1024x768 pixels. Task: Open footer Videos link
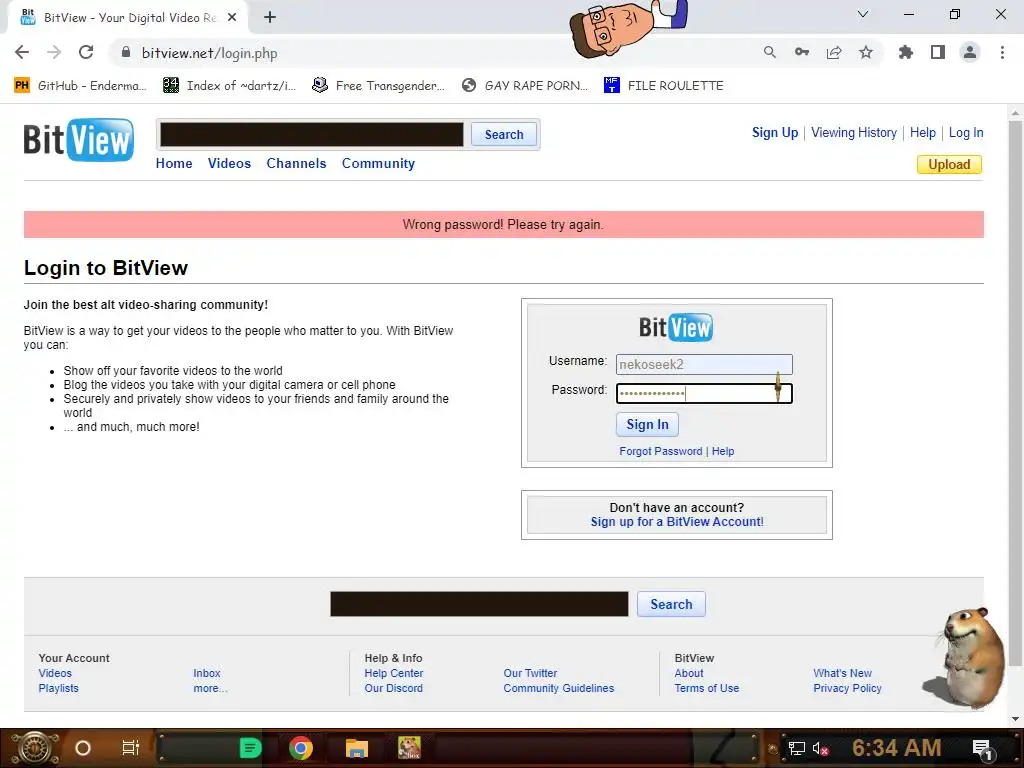[55, 673]
